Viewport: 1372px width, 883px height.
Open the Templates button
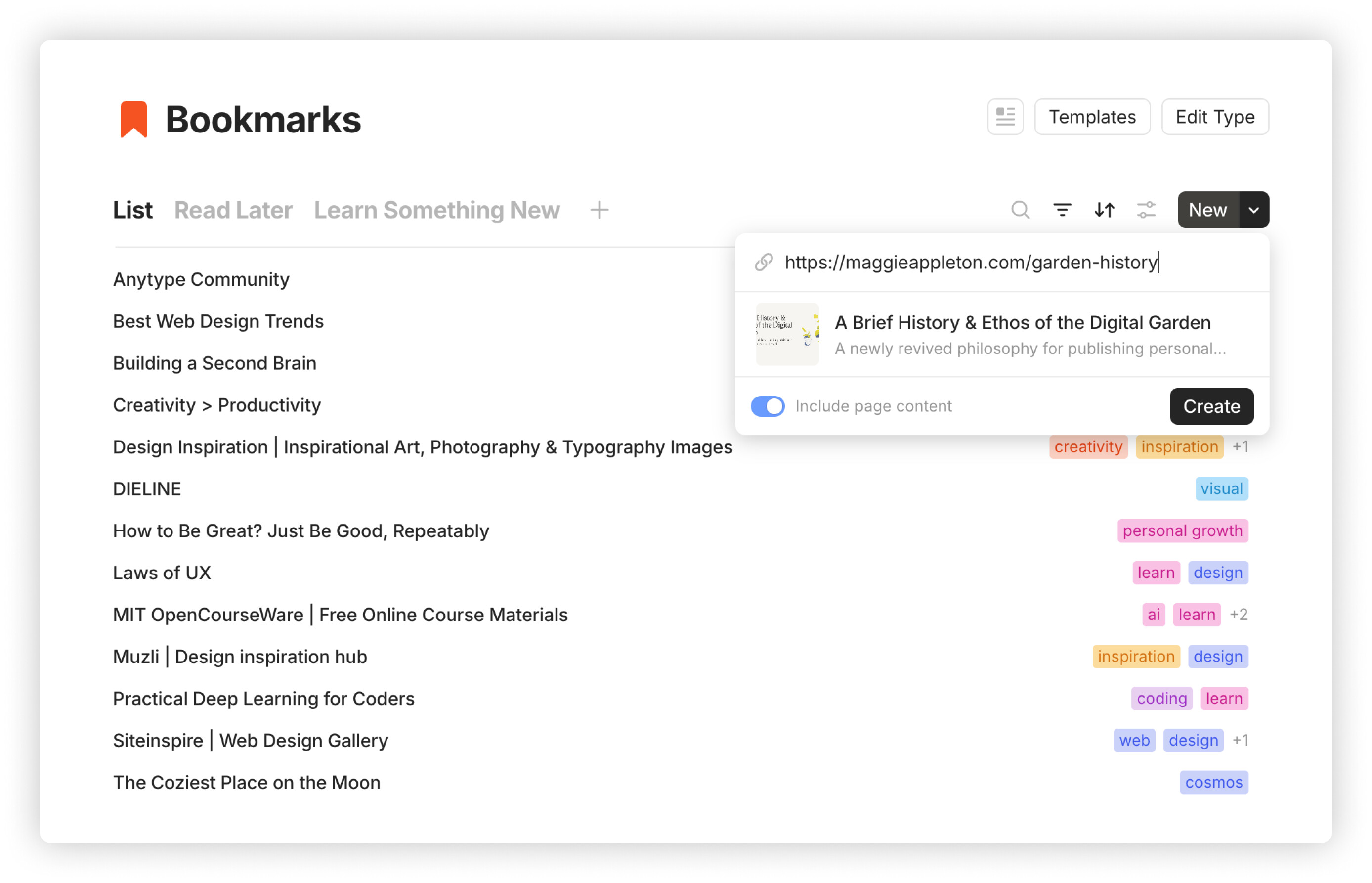[x=1092, y=117]
